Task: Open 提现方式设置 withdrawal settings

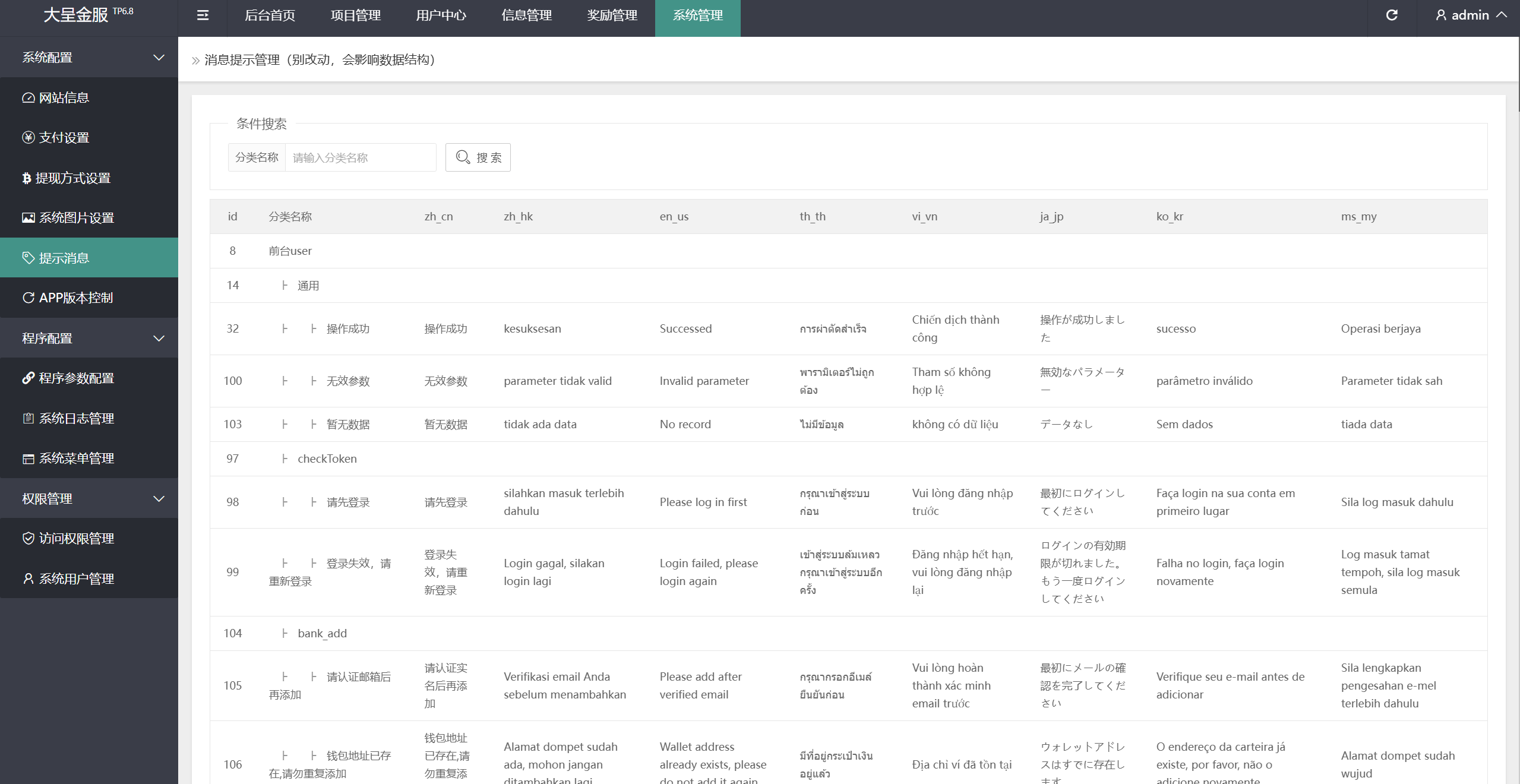Action: point(72,178)
